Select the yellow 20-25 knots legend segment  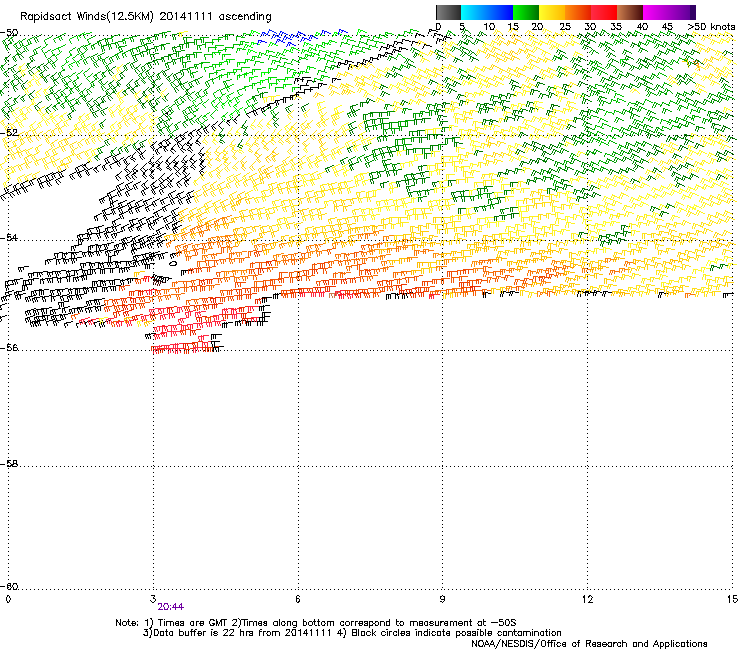[552, 12]
